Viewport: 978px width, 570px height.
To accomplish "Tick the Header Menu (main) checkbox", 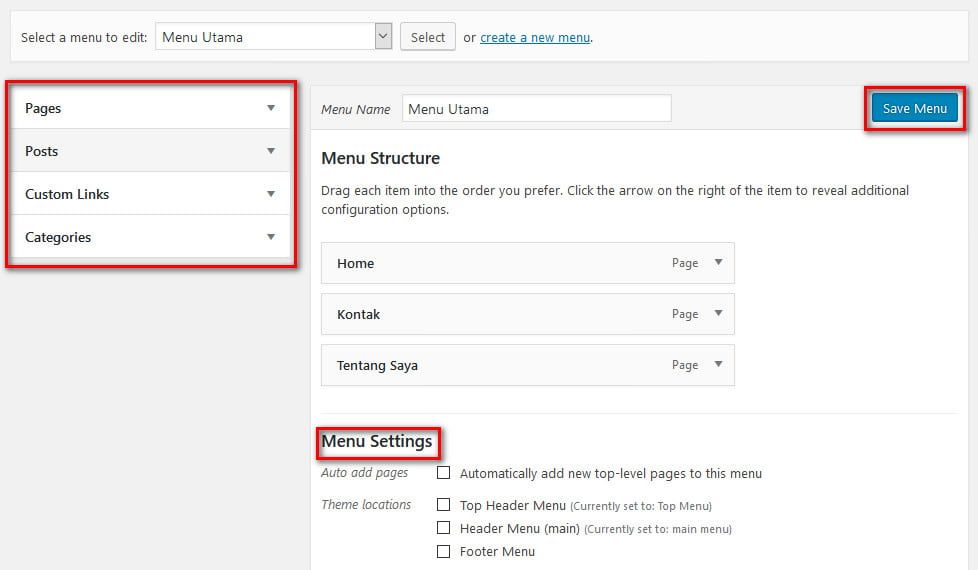I will 443,528.
